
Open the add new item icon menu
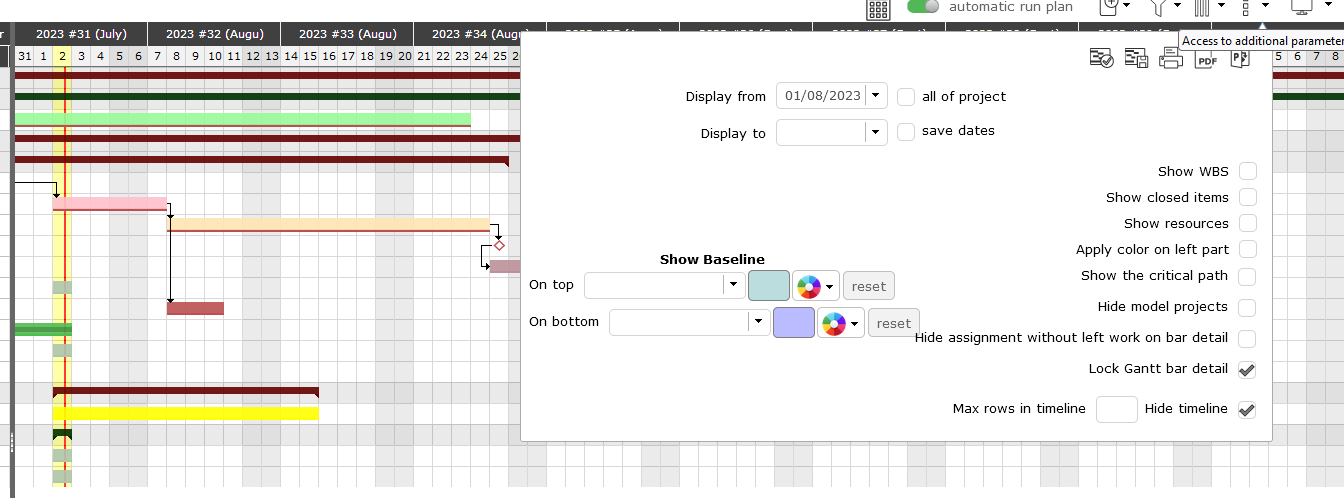1110,7
